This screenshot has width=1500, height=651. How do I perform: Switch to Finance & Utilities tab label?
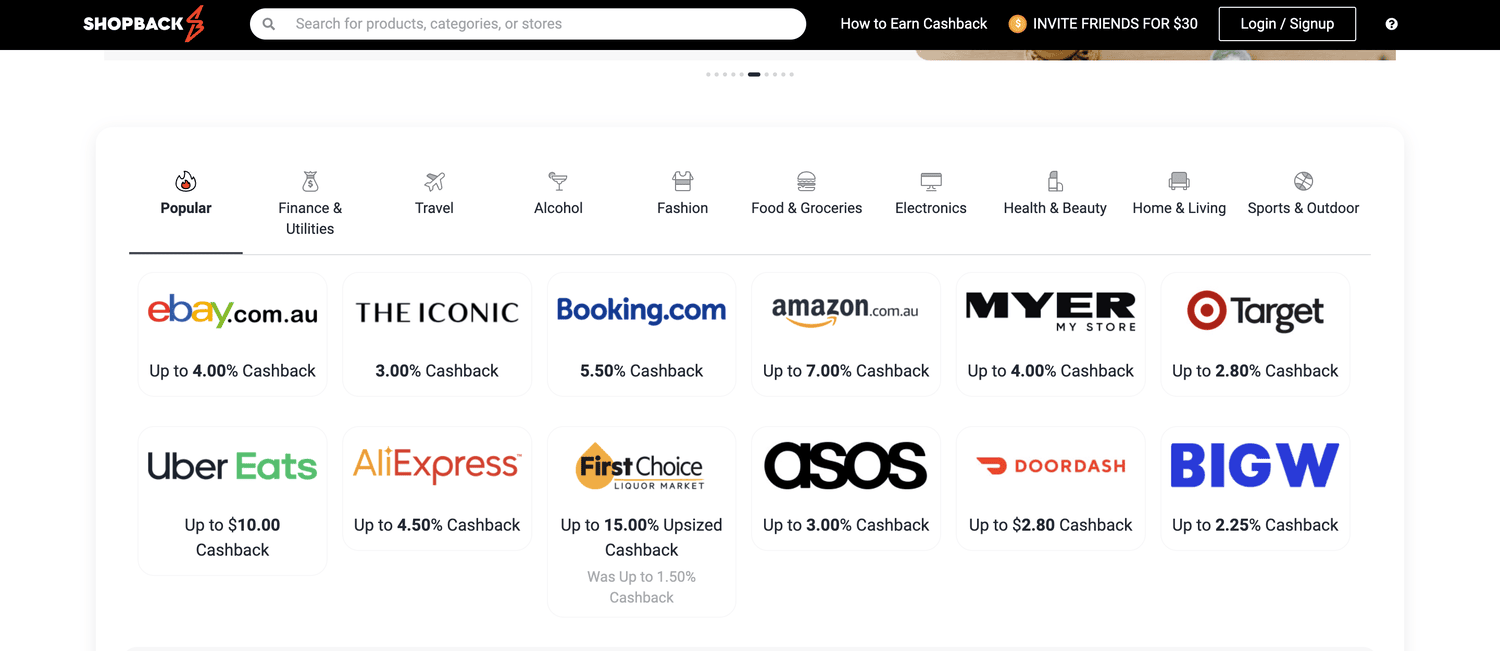coord(310,218)
